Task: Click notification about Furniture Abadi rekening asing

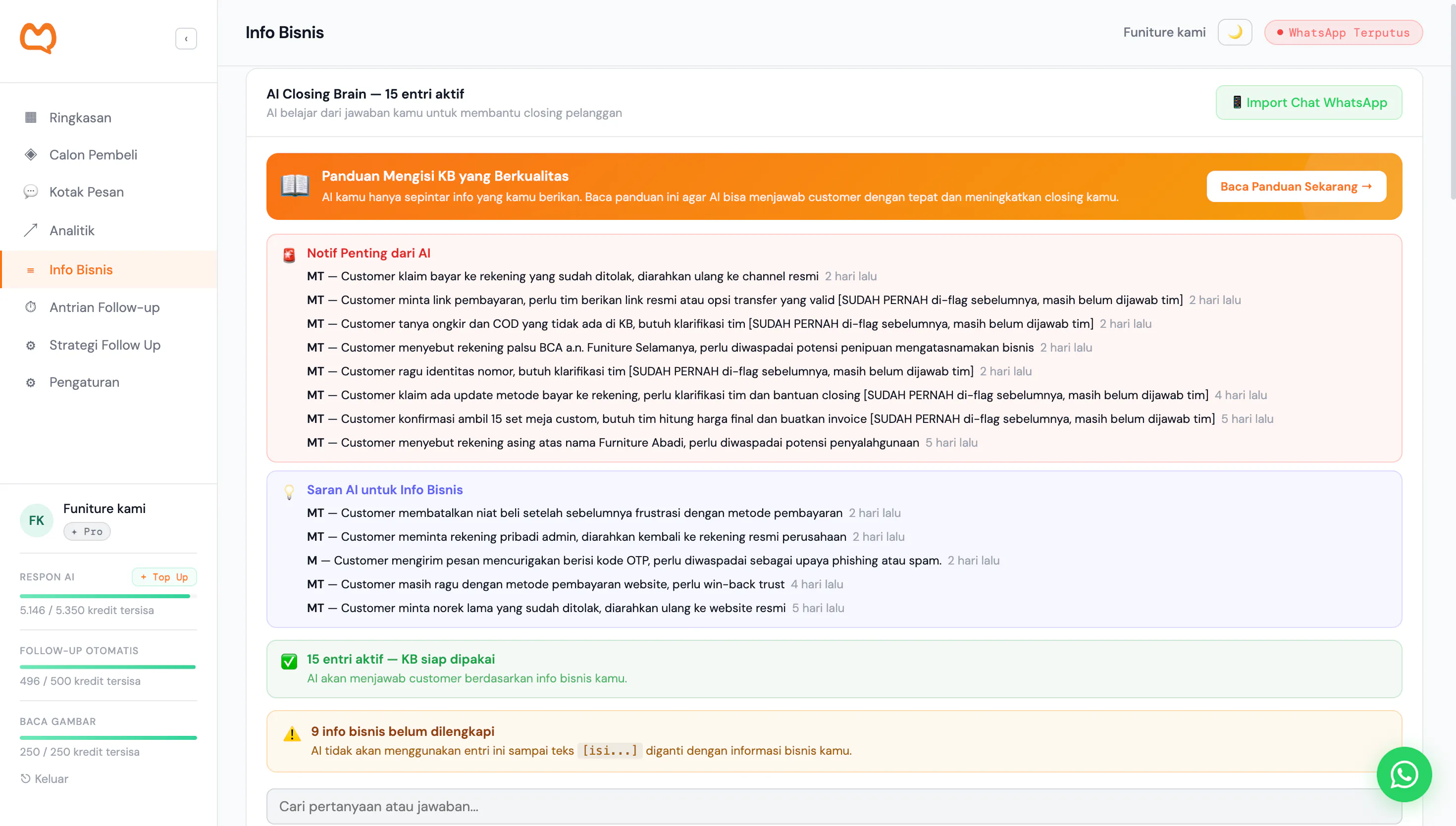Action: [642, 443]
